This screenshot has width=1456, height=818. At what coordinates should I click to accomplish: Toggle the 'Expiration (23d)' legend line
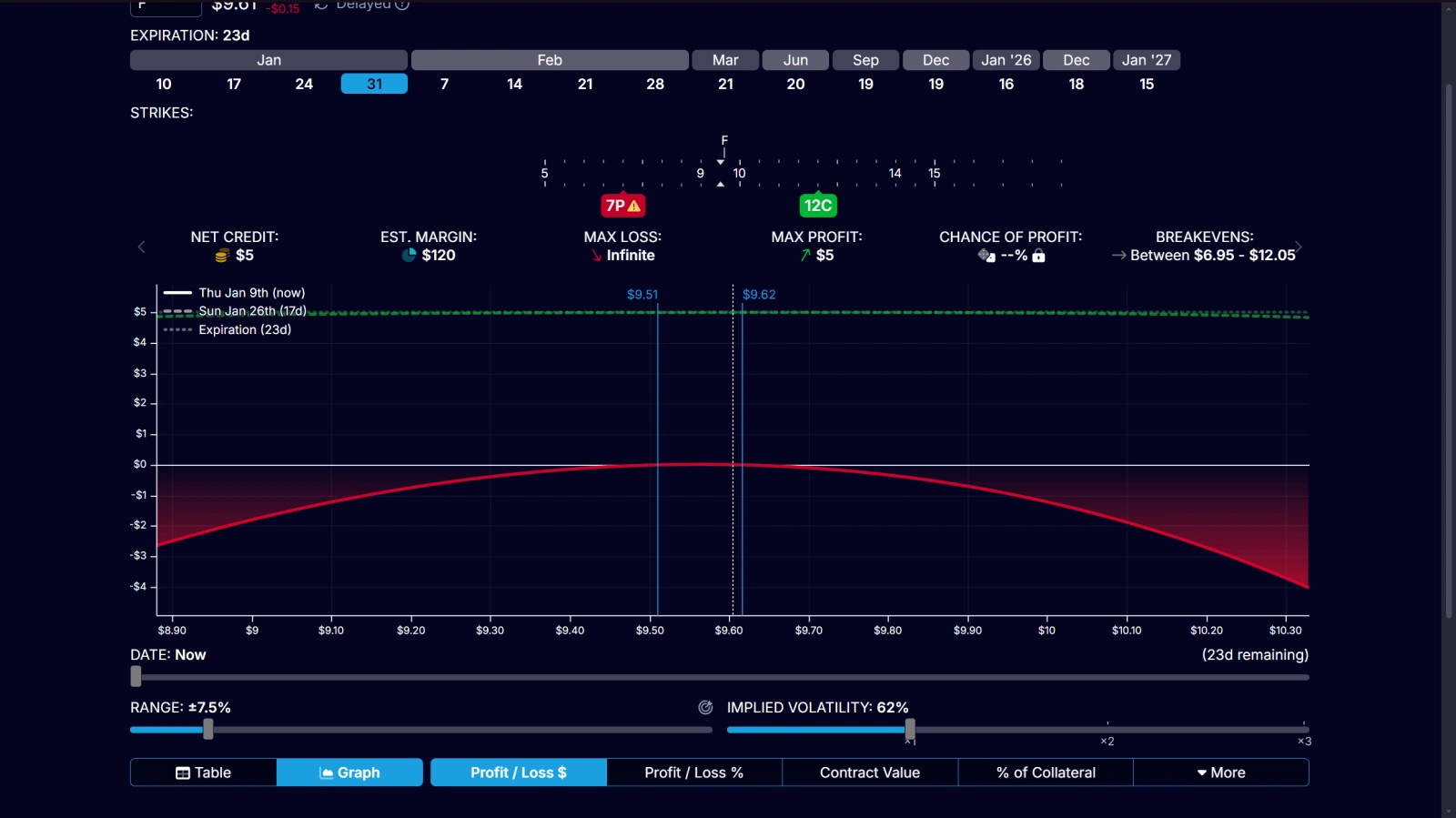(x=227, y=329)
